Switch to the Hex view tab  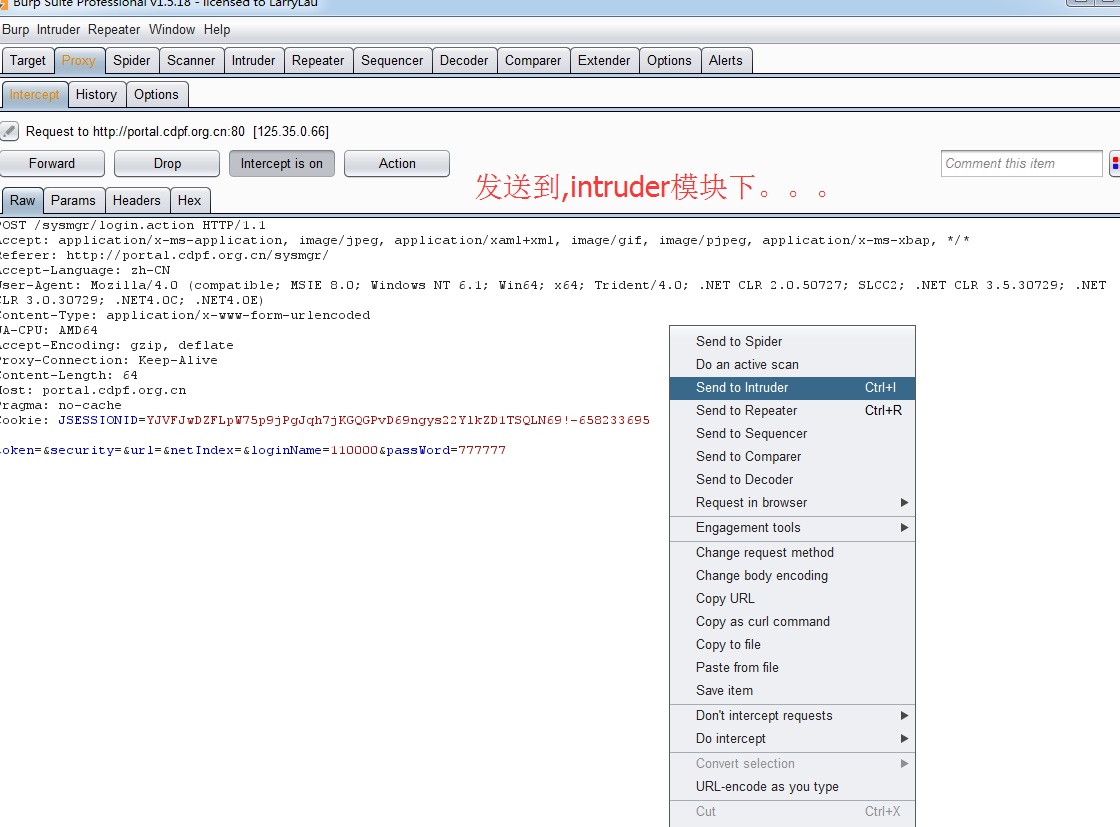(x=189, y=201)
